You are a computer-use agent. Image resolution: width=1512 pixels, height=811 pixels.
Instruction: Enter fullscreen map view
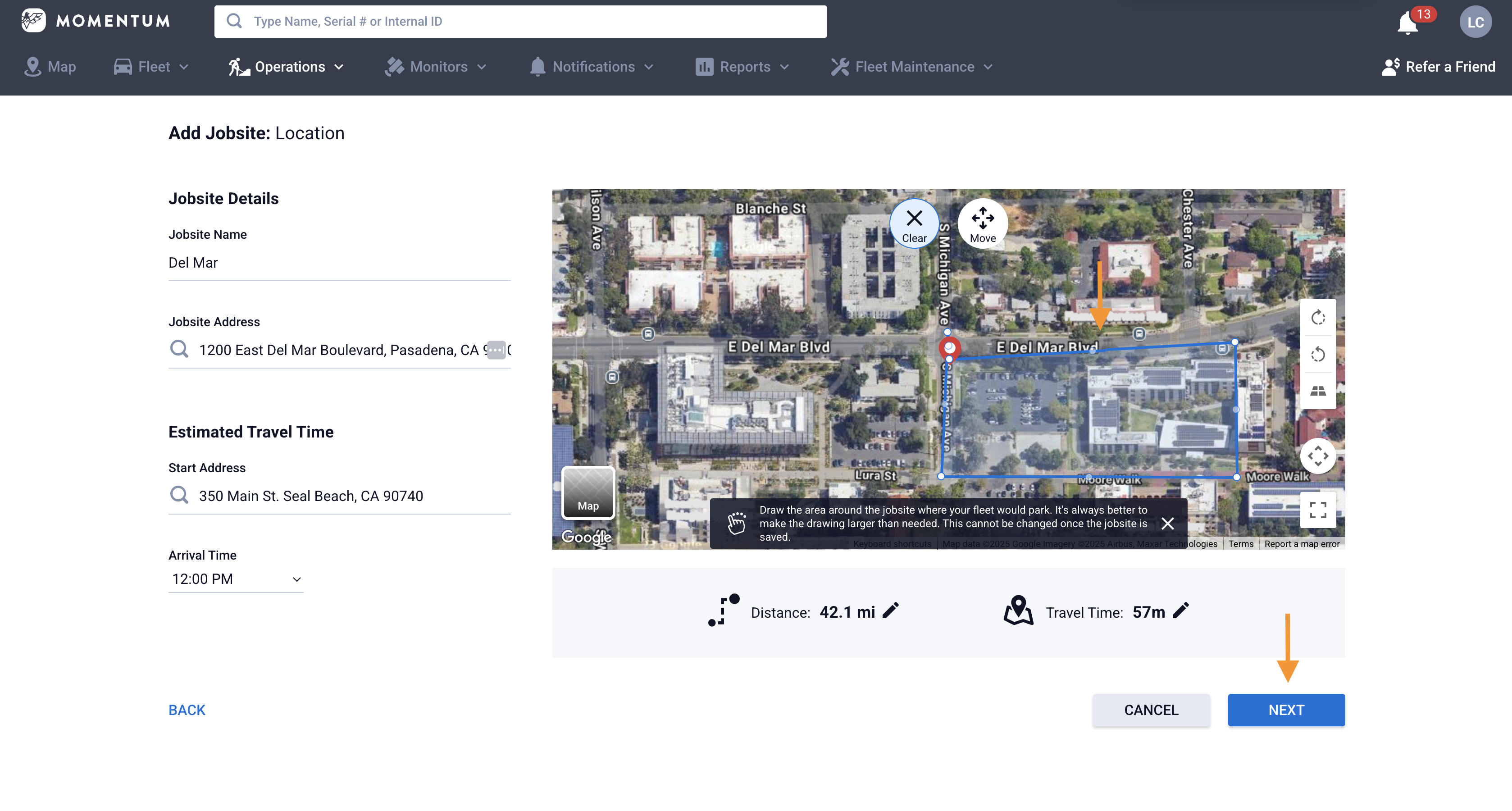1318,510
